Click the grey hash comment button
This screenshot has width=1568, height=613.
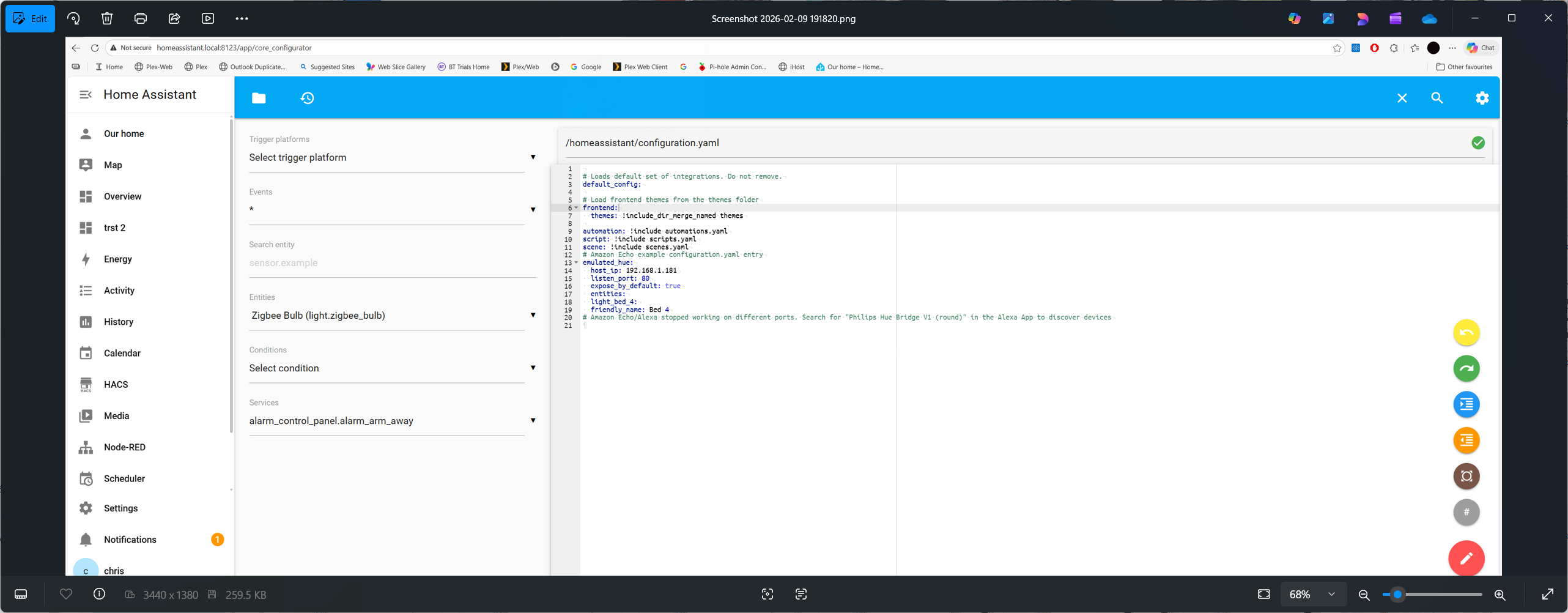[x=1466, y=512]
